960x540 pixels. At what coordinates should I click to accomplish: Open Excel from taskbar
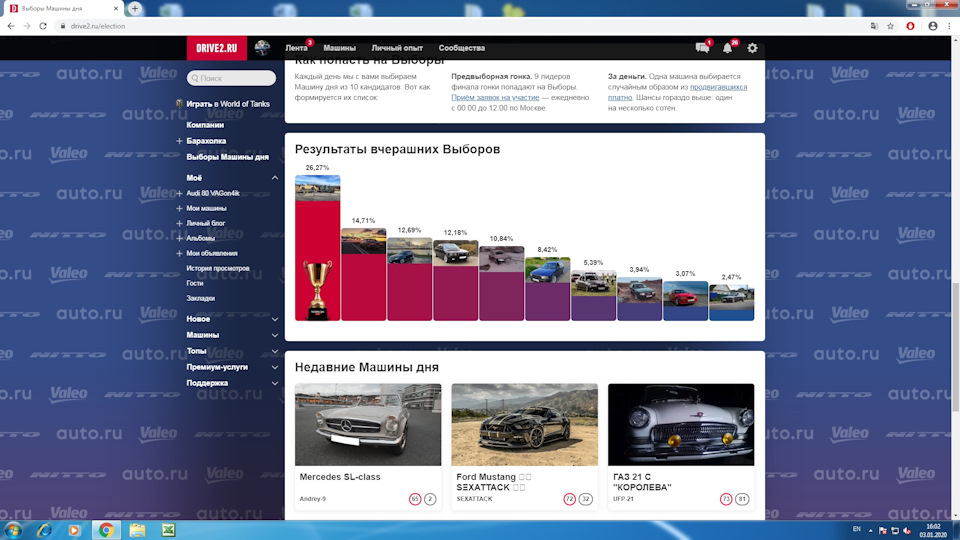(168, 530)
